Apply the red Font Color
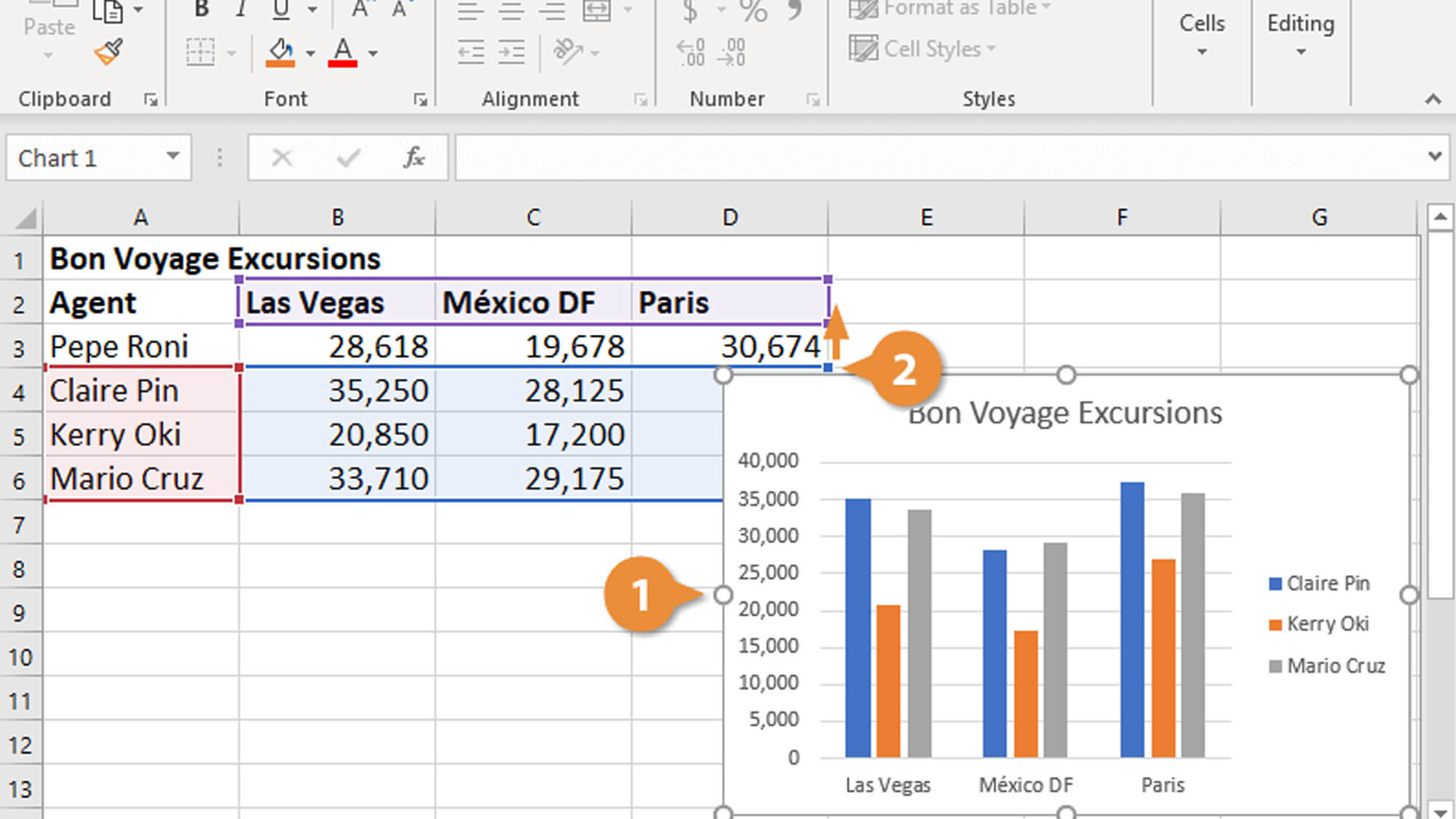This screenshot has width=1456, height=819. click(343, 52)
